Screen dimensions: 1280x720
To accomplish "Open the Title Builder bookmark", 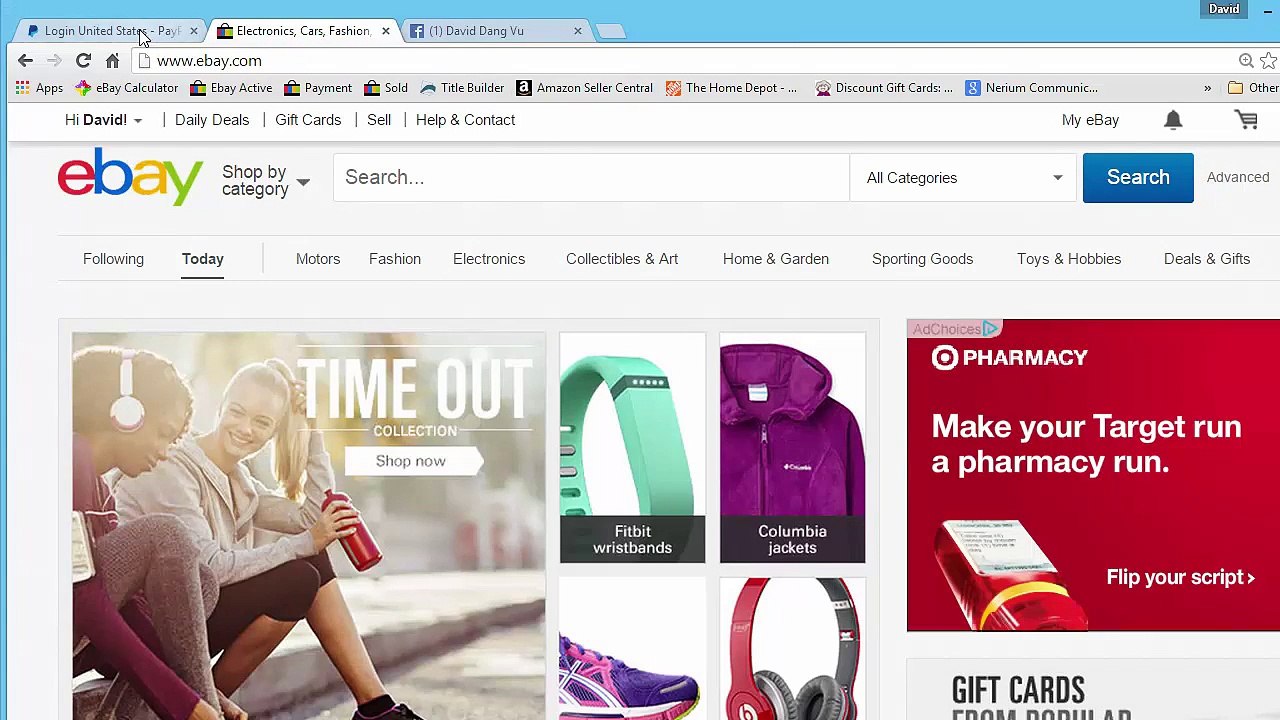I will [x=462, y=88].
